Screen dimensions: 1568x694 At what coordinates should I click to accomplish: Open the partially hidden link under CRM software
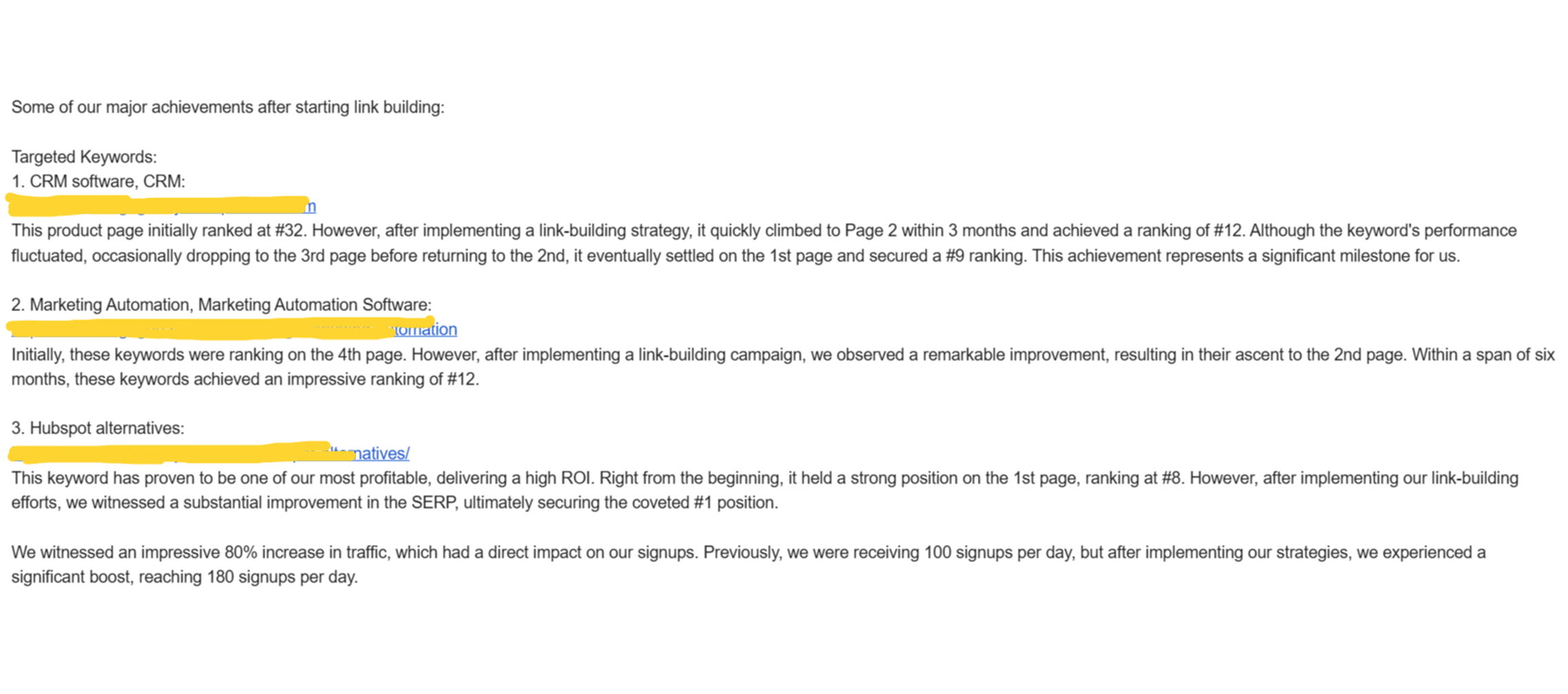[311, 206]
